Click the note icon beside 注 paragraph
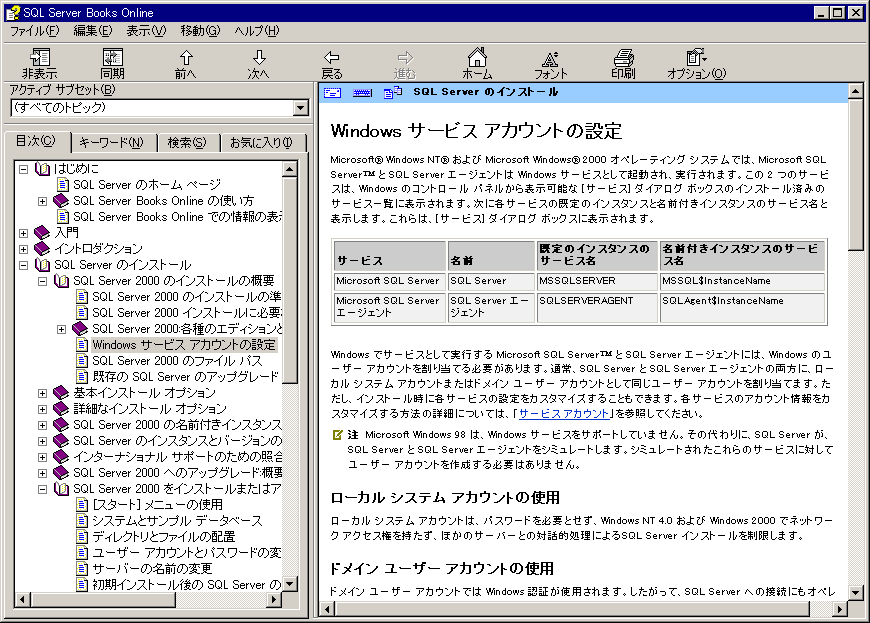 [x=337, y=435]
